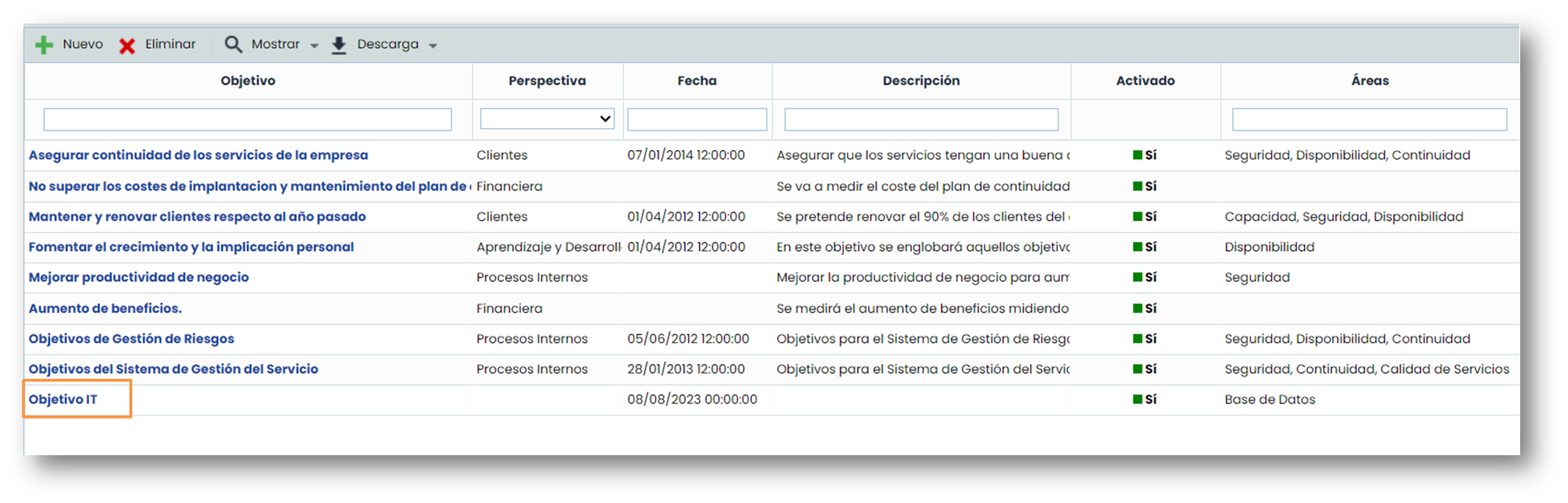This screenshot has width=1568, height=503.
Task: Click the magnifying glass Mostrar icon
Action: point(233,45)
